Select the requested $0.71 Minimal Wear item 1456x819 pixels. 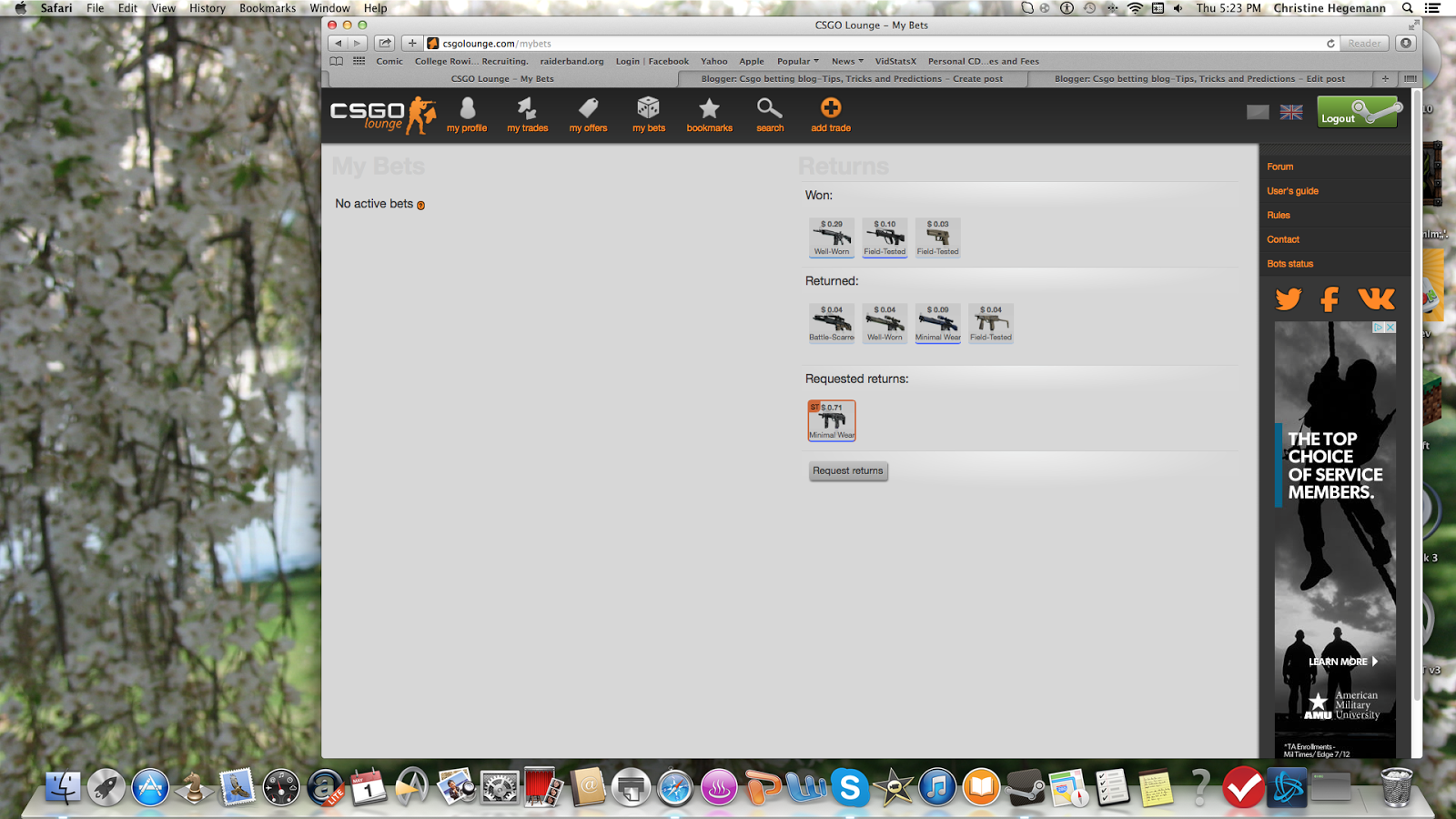pos(832,420)
